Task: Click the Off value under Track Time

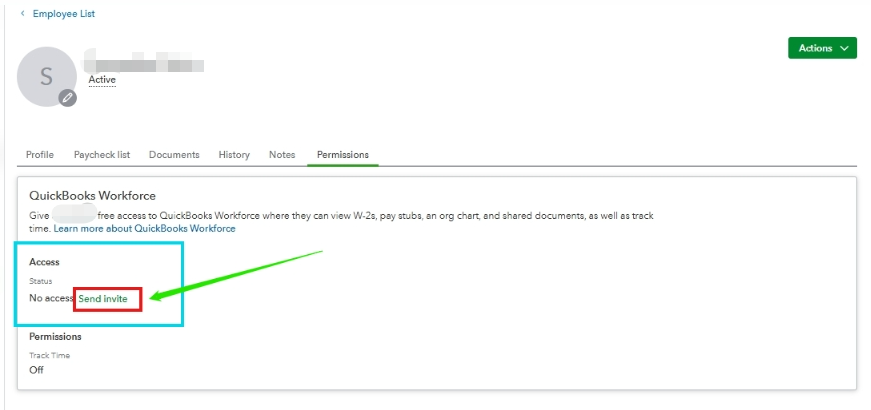Action: (36, 370)
